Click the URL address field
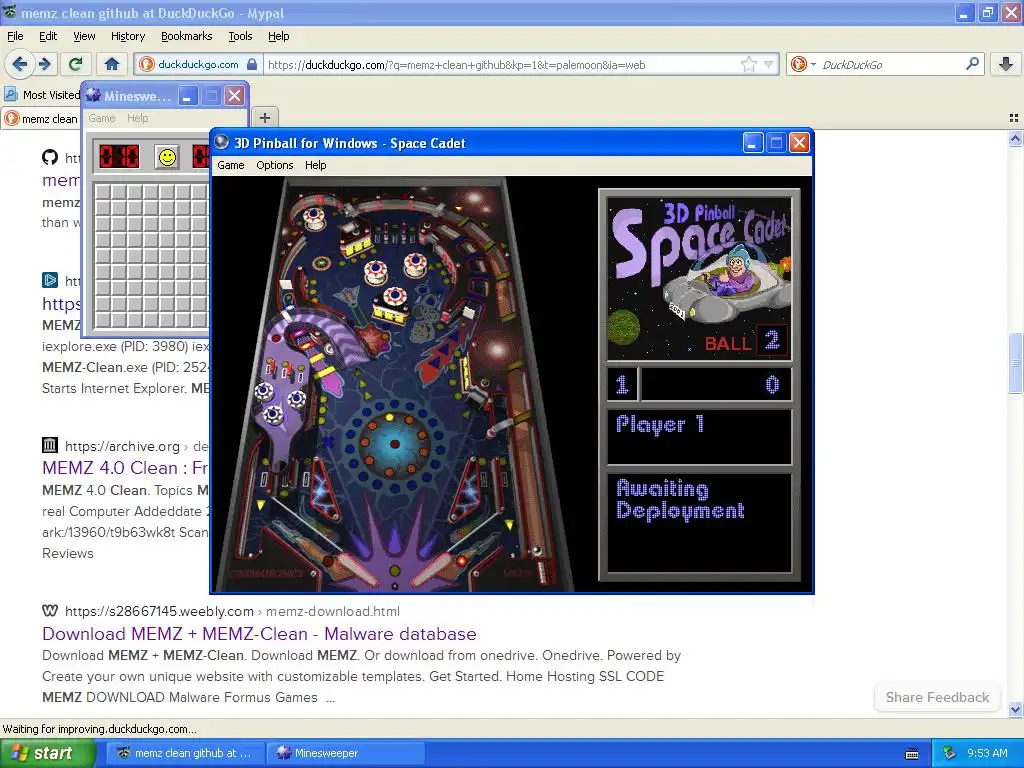Viewport: 1024px width, 768px height. pyautogui.click(x=502, y=65)
